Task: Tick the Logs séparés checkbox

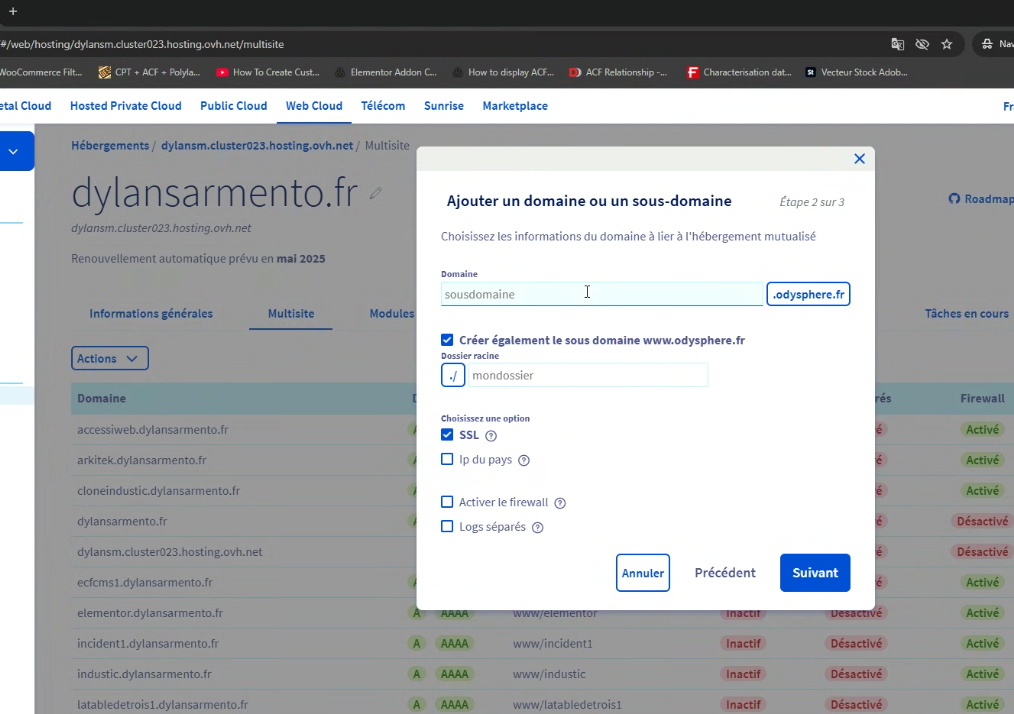Action: click(x=447, y=527)
